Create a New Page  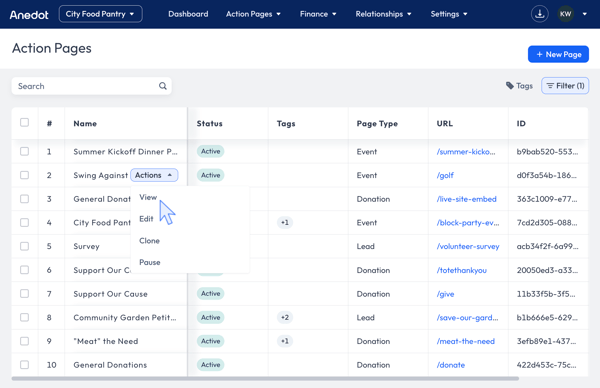(558, 54)
